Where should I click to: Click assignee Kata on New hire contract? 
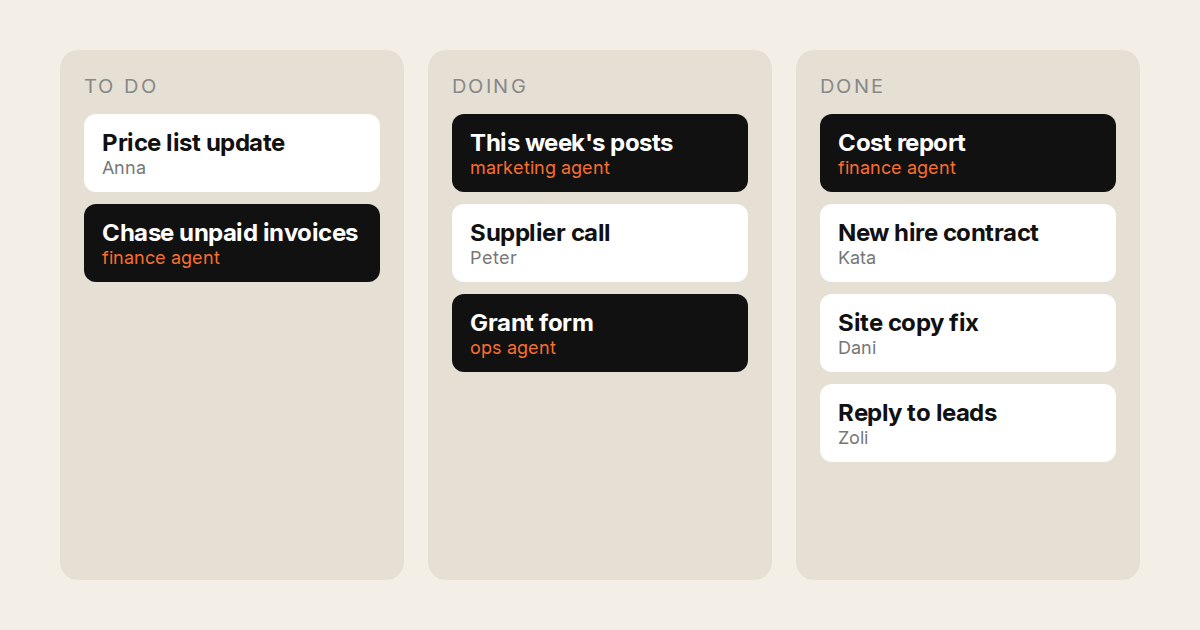(857, 258)
